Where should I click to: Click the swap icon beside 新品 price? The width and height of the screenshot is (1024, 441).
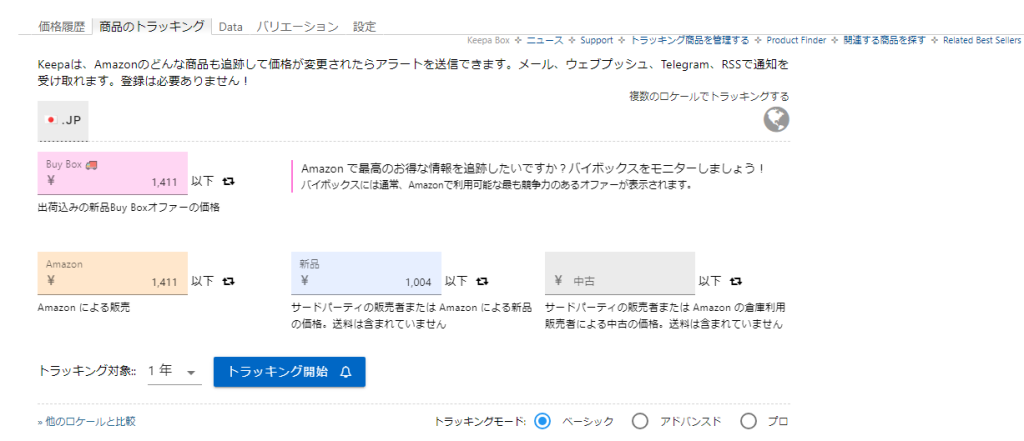[483, 281]
